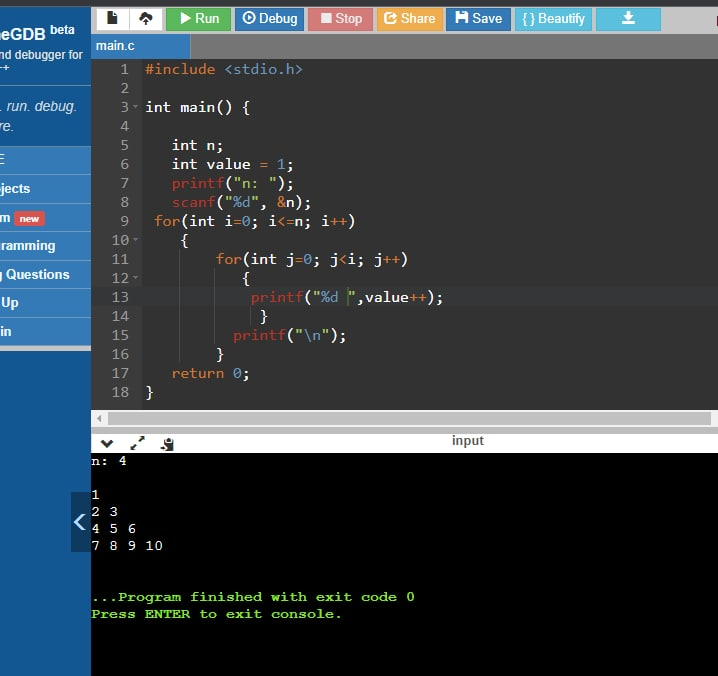Screen dimensions: 718x676
Task: Switch to the main.c tab
Action: pyautogui.click(x=140, y=46)
